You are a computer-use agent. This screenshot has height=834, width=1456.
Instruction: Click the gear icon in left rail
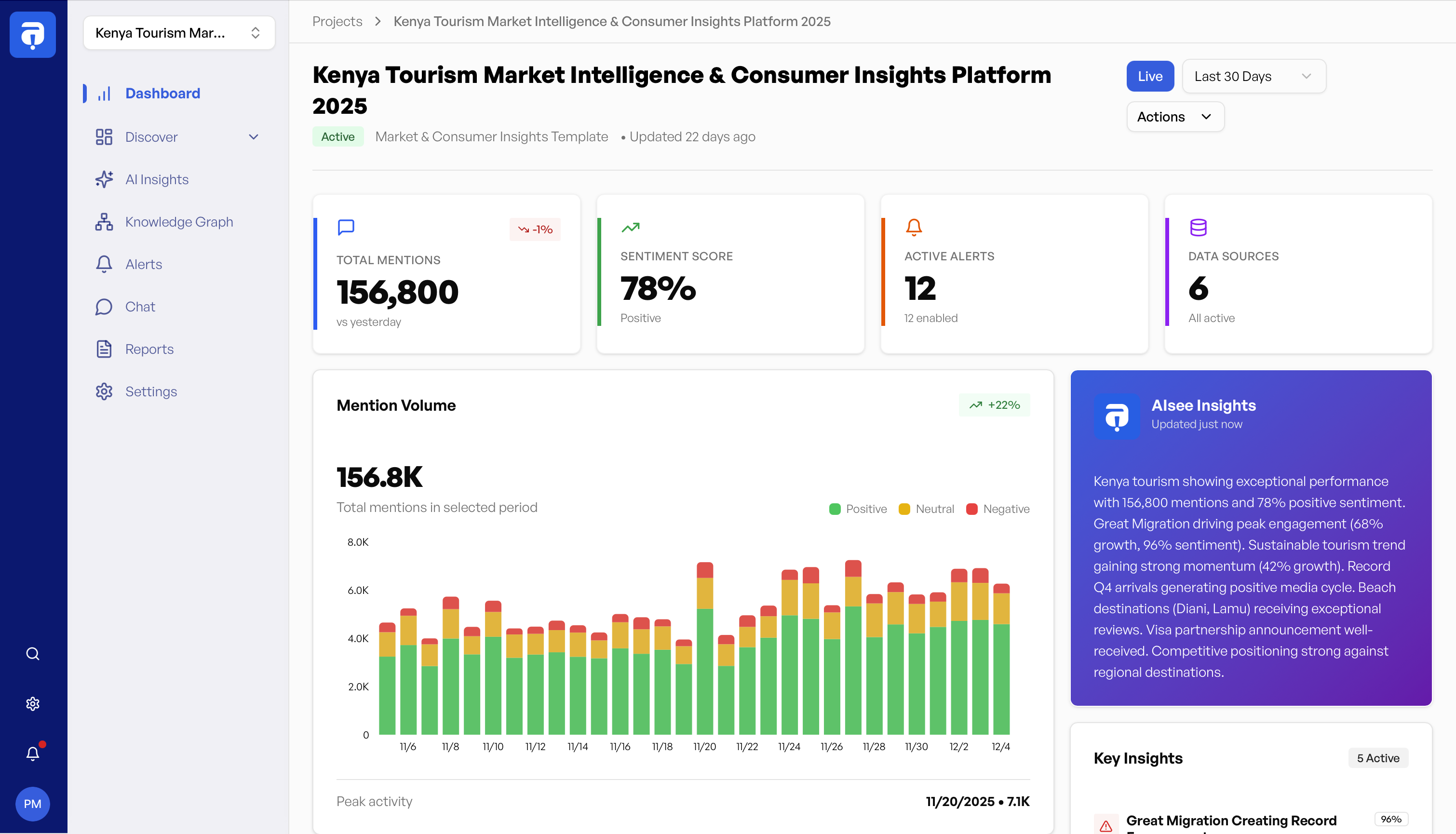[33, 703]
